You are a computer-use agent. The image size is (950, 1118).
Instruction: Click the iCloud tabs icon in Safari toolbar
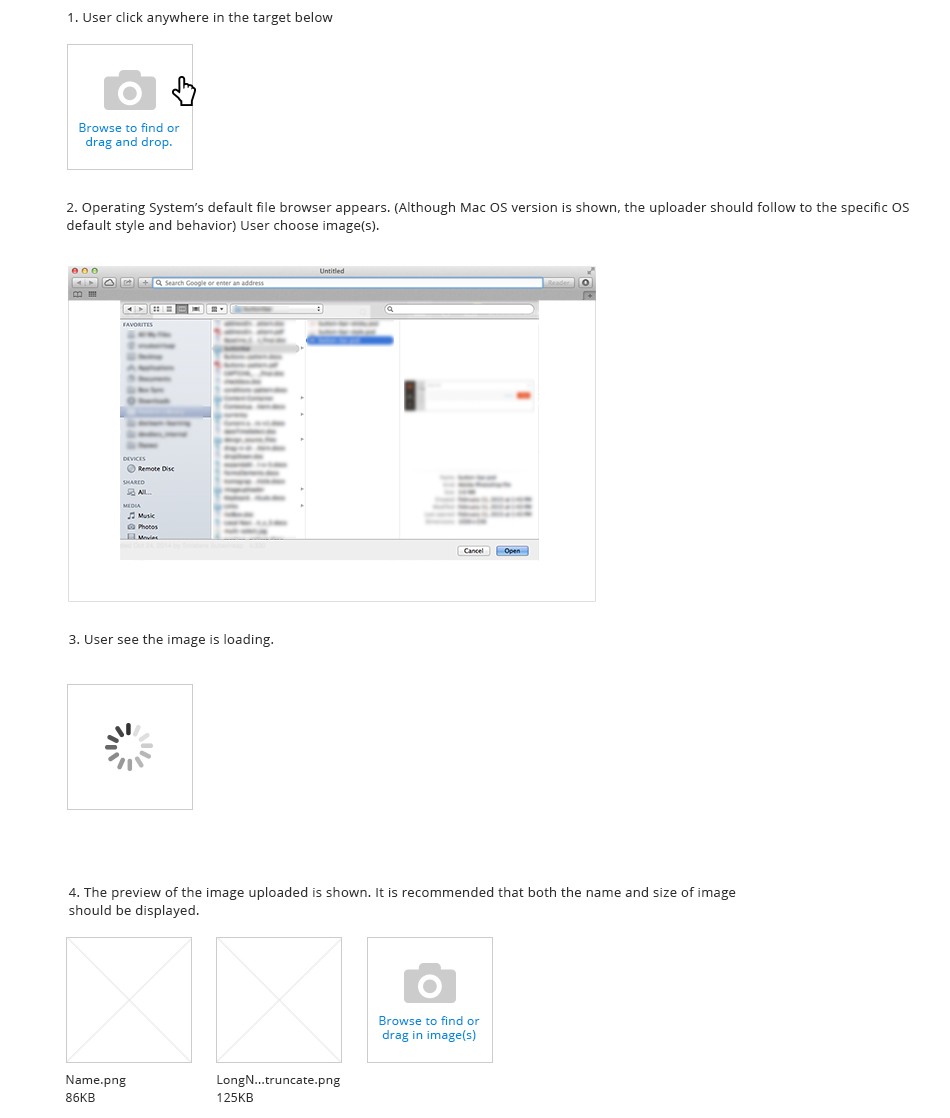point(109,283)
